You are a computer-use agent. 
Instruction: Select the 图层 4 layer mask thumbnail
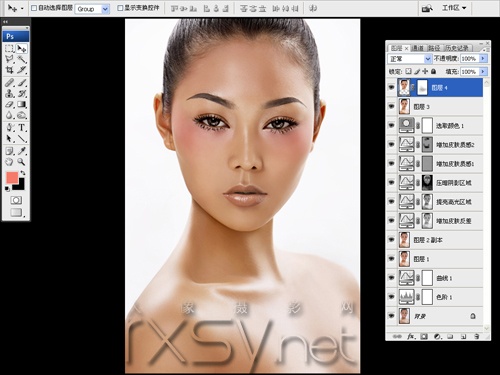point(422,88)
